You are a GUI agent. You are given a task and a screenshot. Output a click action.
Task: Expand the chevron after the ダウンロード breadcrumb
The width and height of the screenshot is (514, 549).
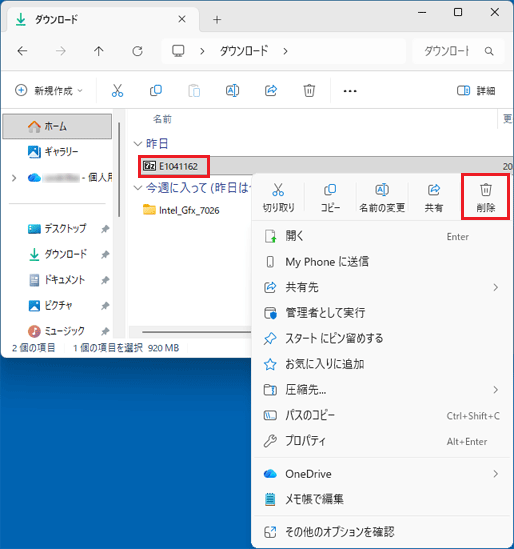click(285, 51)
